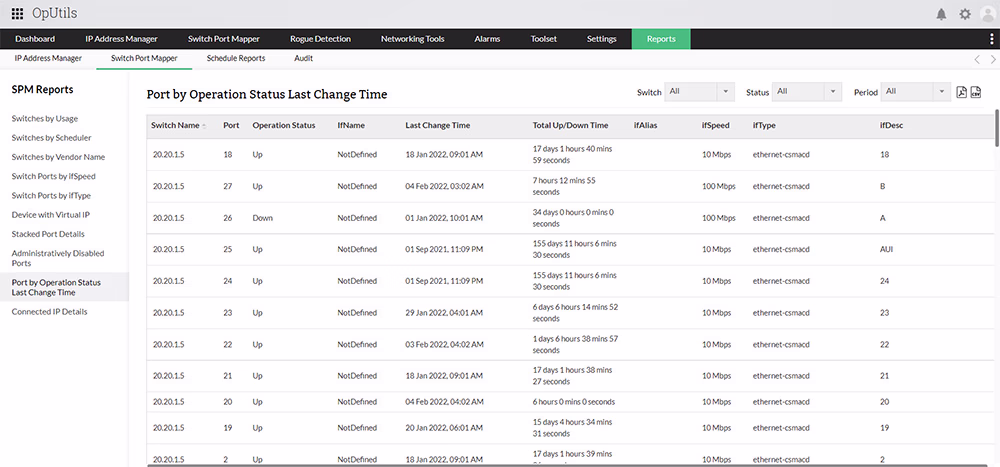Open the user profile avatar
Viewport: 1000px width, 467px height.
pyautogui.click(x=988, y=14)
